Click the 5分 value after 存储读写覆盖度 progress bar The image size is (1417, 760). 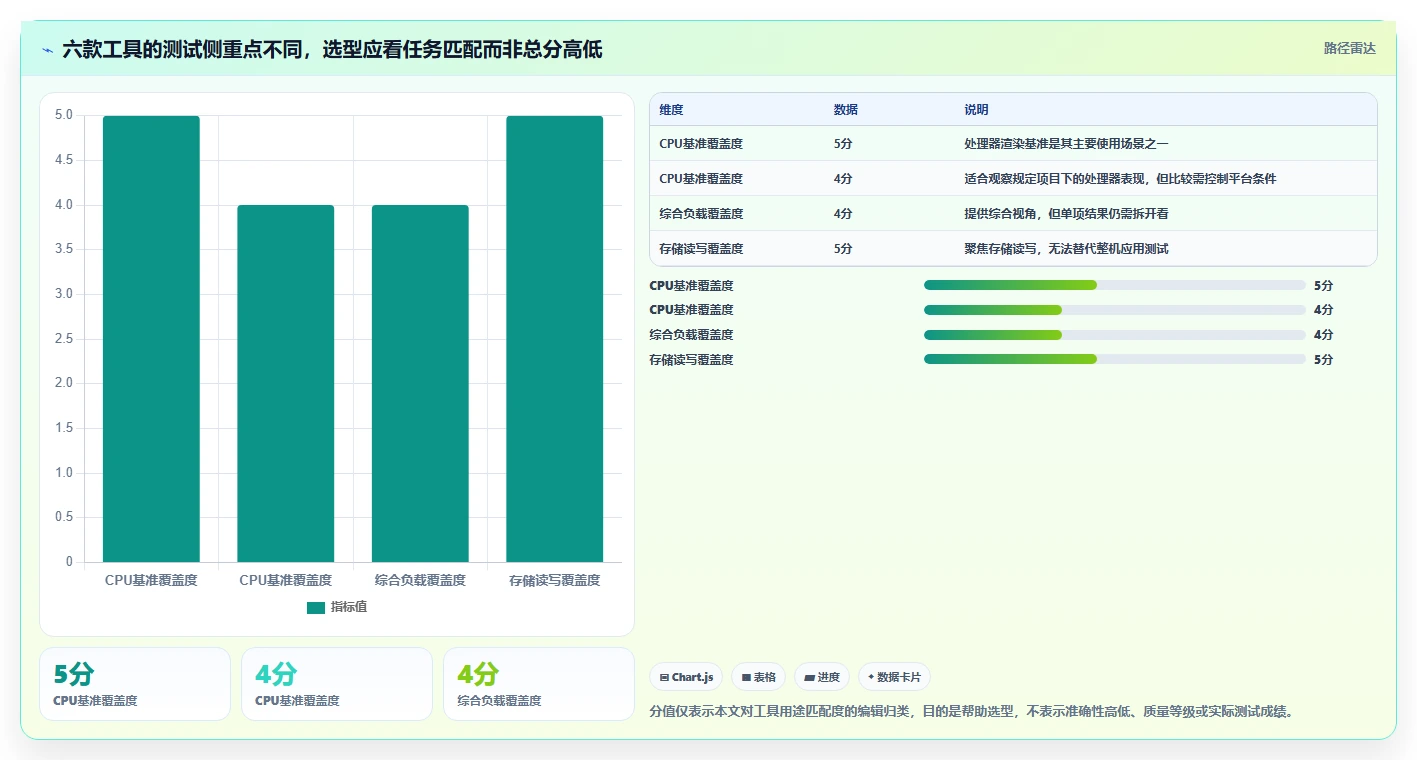(x=1323, y=359)
